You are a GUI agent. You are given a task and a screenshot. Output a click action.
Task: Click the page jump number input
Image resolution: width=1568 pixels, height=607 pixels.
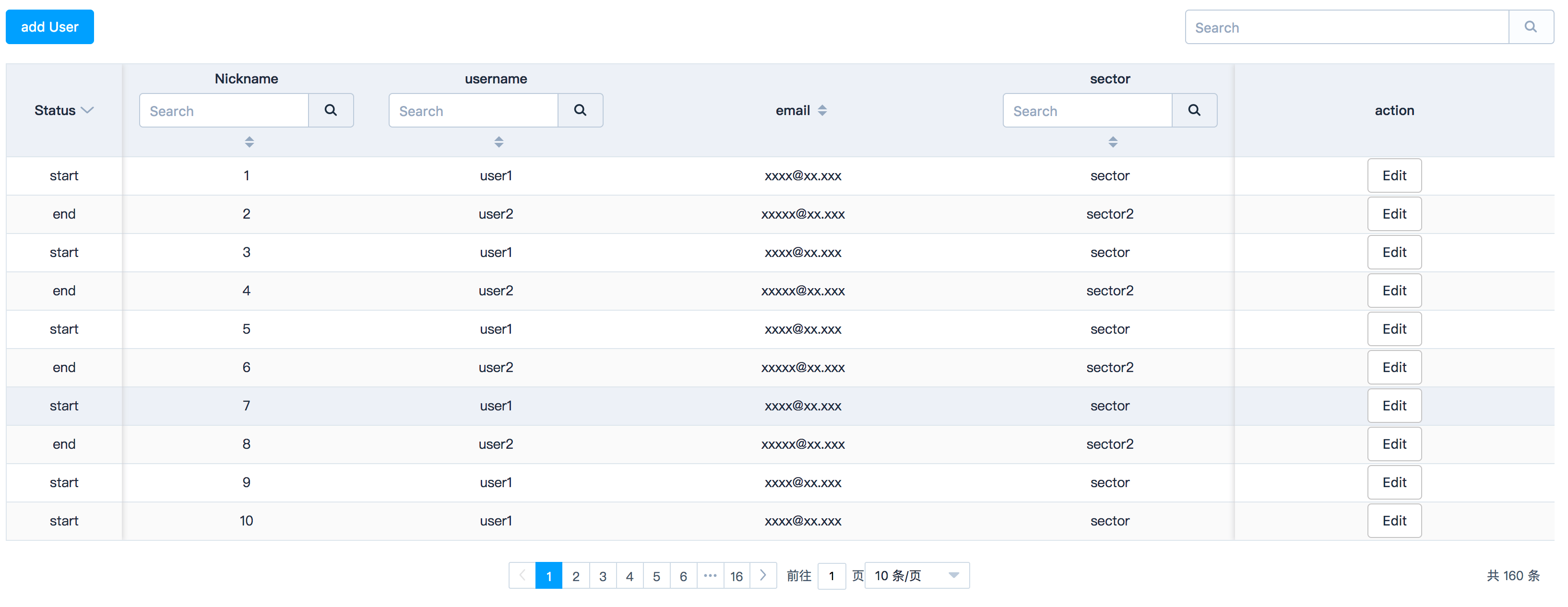click(832, 575)
